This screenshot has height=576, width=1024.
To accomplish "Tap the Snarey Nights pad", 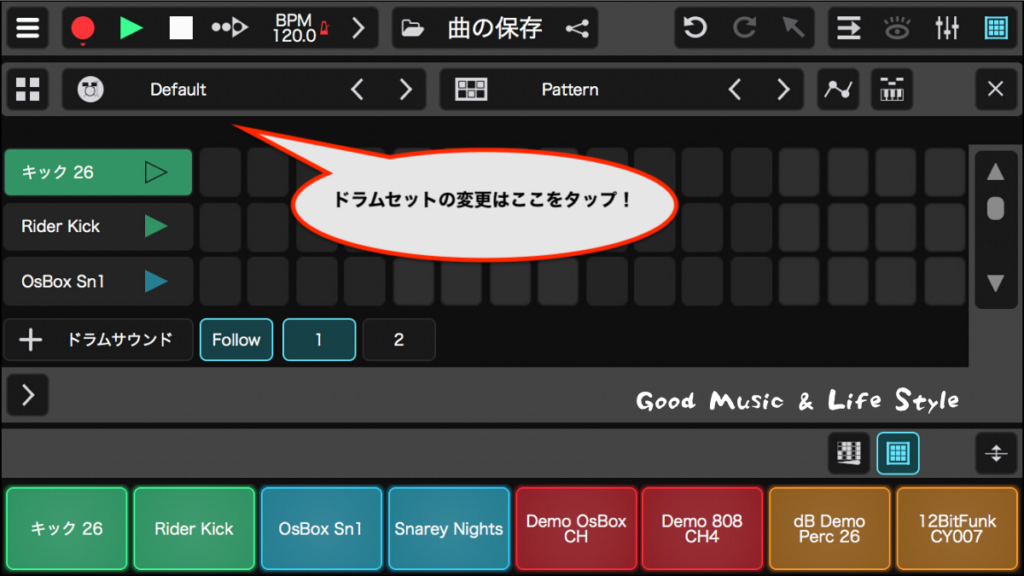I will tap(449, 528).
